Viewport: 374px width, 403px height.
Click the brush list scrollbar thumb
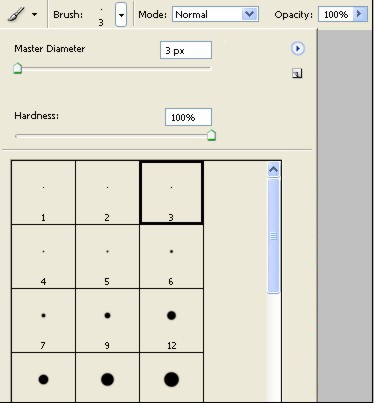273,236
